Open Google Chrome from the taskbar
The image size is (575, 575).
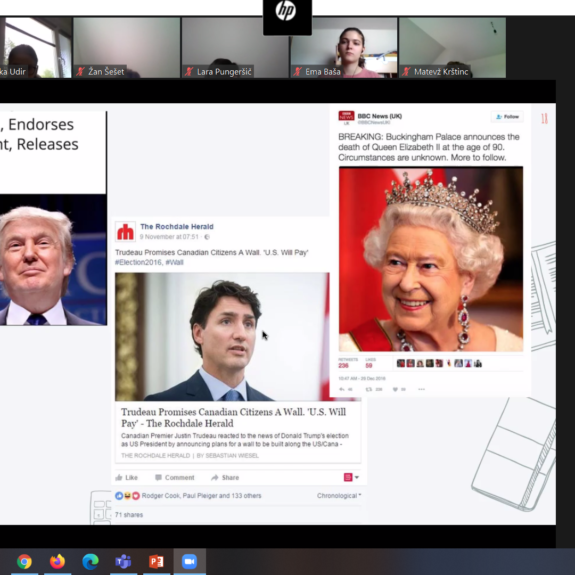[24, 561]
